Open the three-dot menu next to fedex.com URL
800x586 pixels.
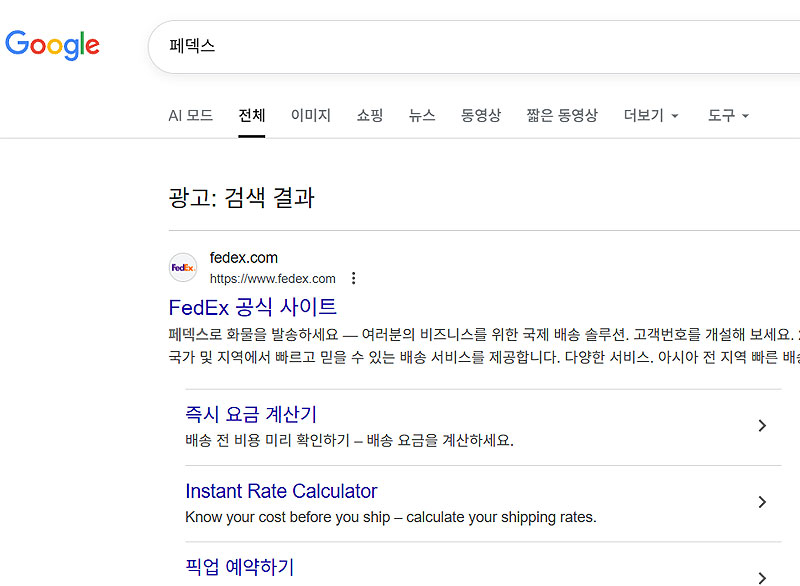click(x=354, y=278)
